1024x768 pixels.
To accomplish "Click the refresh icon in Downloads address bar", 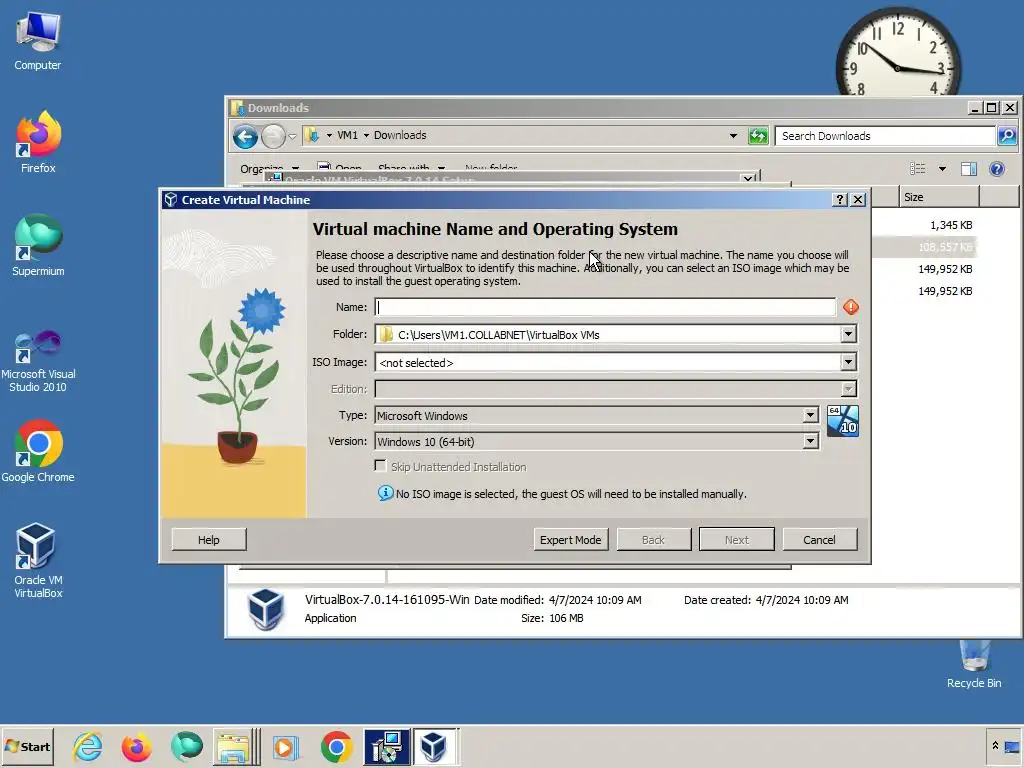I will tap(758, 136).
